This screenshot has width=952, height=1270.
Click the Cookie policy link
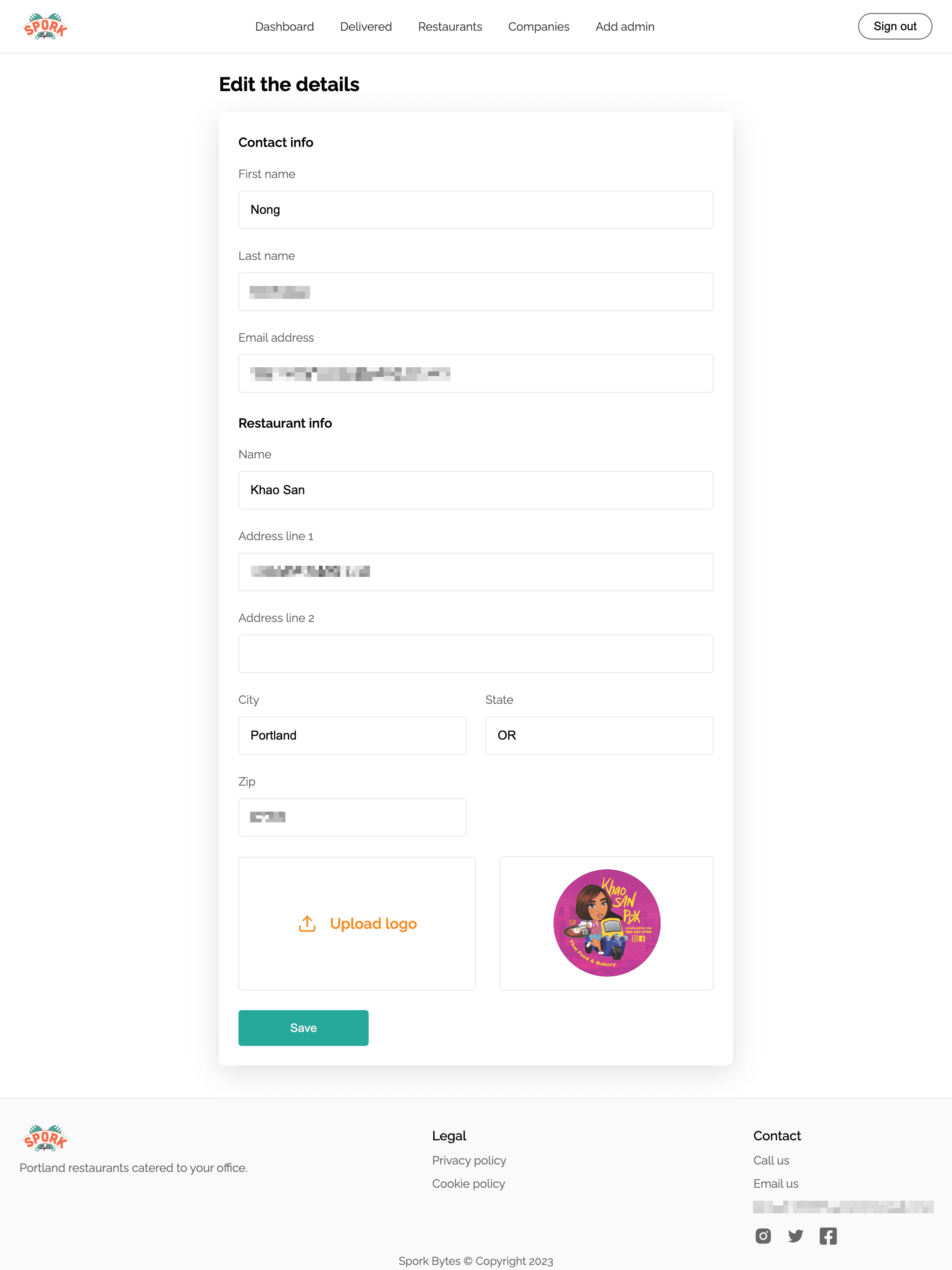[468, 1184]
